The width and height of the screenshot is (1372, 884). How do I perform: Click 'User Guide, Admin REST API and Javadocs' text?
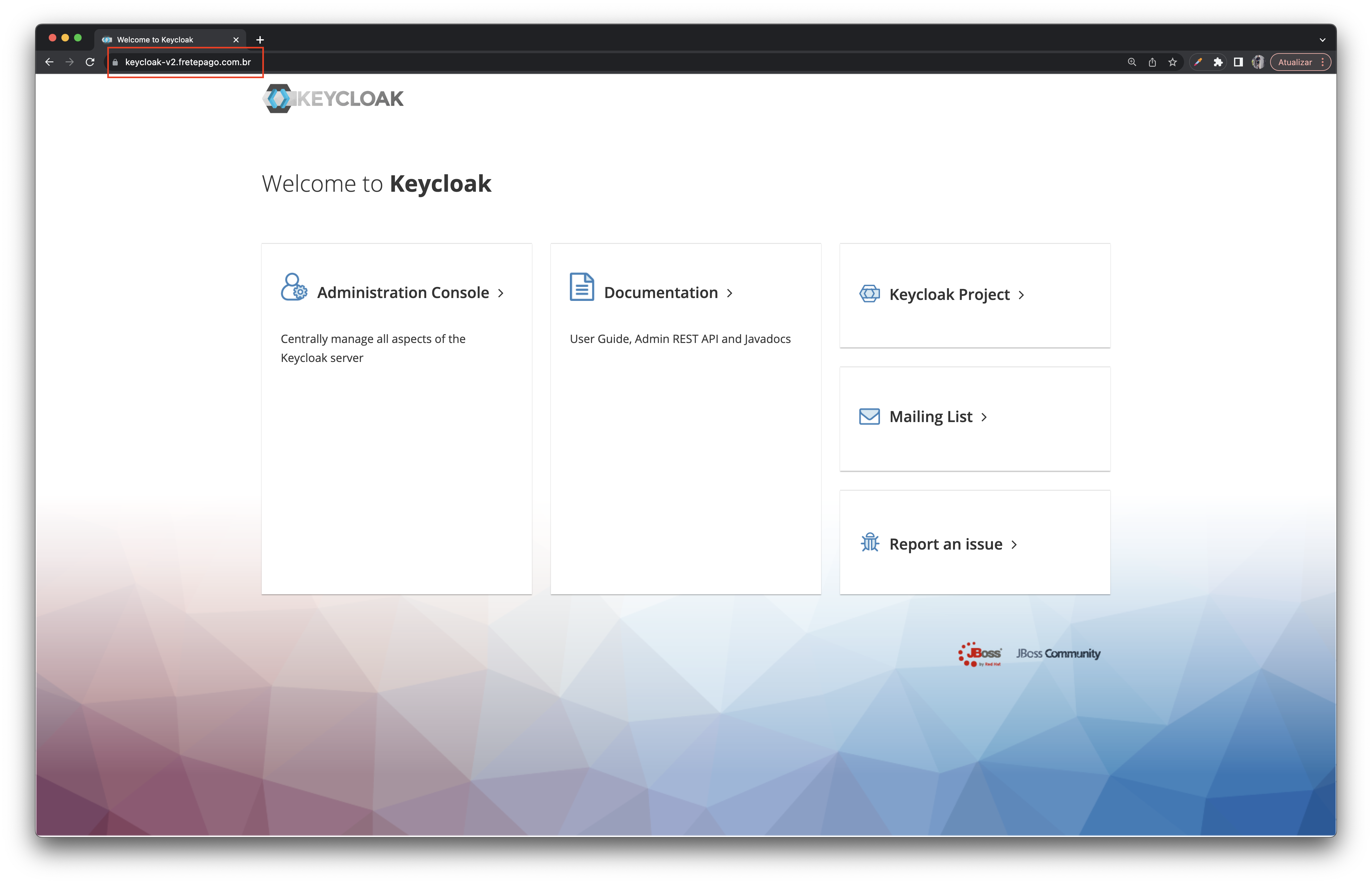click(x=680, y=339)
